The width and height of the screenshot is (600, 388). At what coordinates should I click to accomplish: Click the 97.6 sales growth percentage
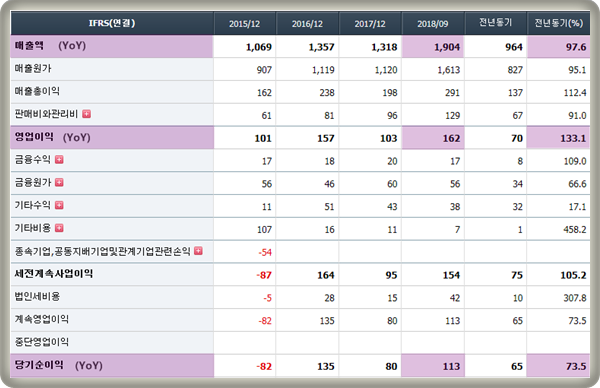[x=576, y=47]
